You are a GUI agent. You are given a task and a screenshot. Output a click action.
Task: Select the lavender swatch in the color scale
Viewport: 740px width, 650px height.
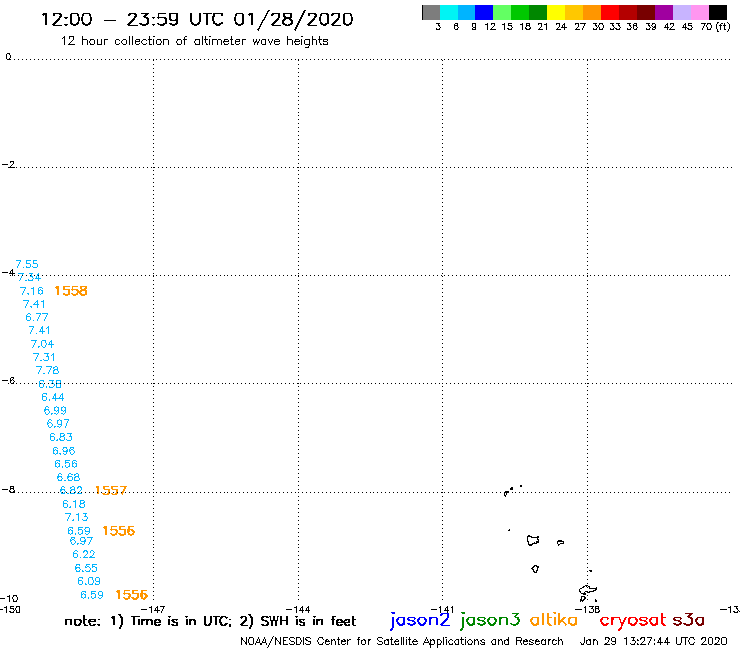681,12
